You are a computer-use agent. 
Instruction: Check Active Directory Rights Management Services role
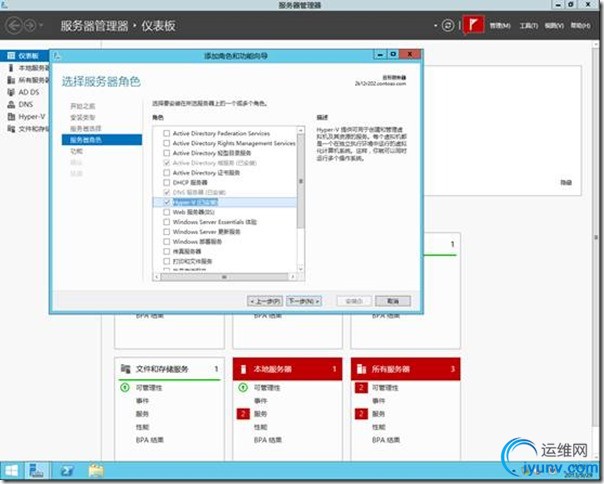166,143
